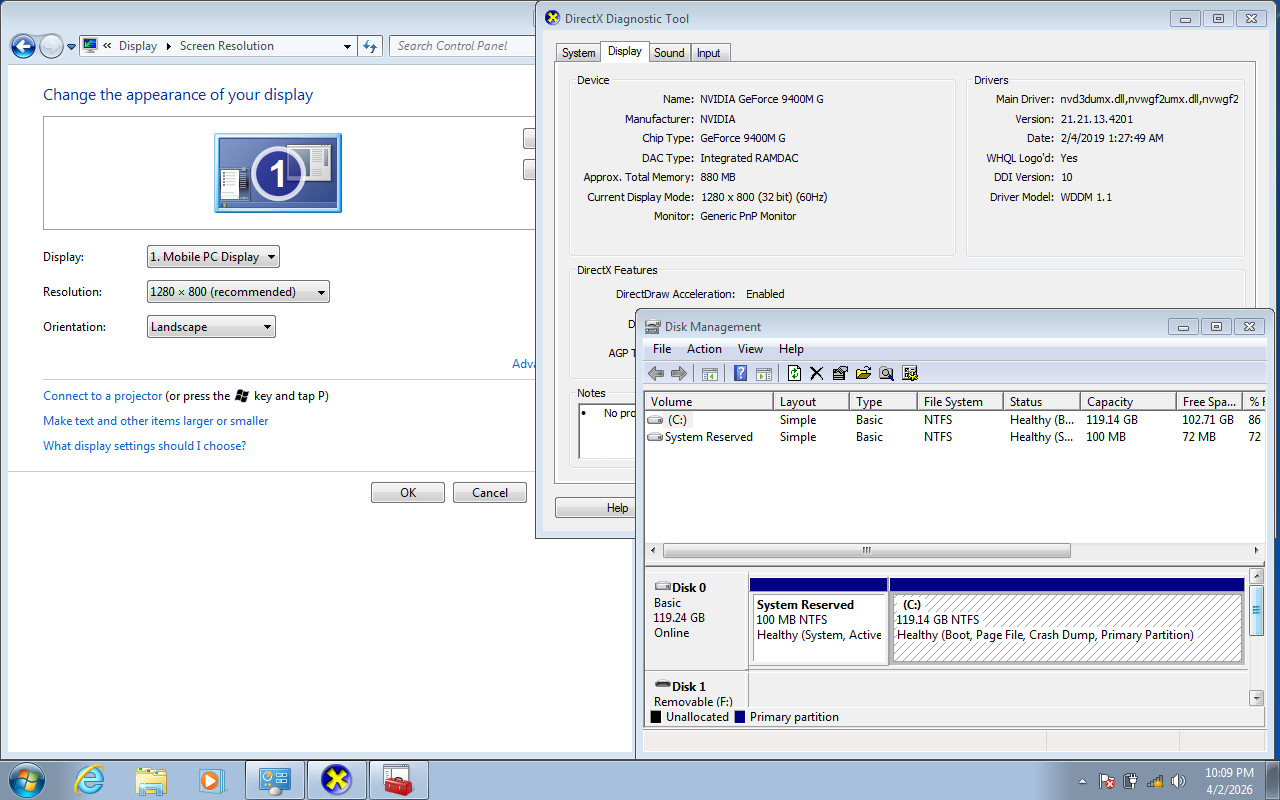
Task: Click the monitor 1 display thumbnail
Action: coord(278,173)
